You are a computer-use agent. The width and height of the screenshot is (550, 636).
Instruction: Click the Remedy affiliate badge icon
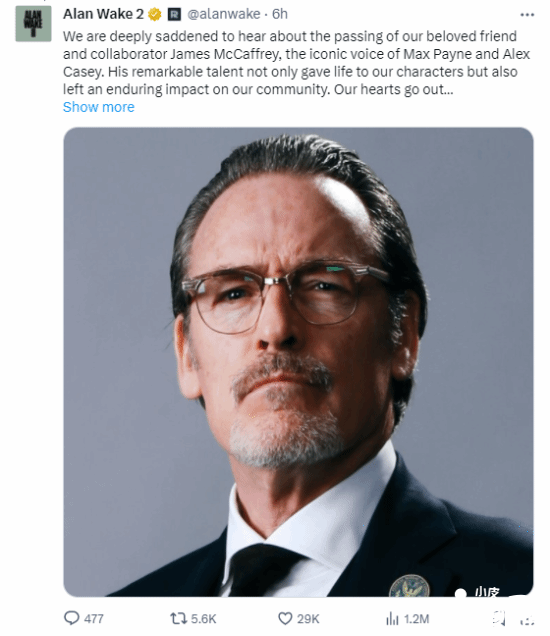coord(174,15)
